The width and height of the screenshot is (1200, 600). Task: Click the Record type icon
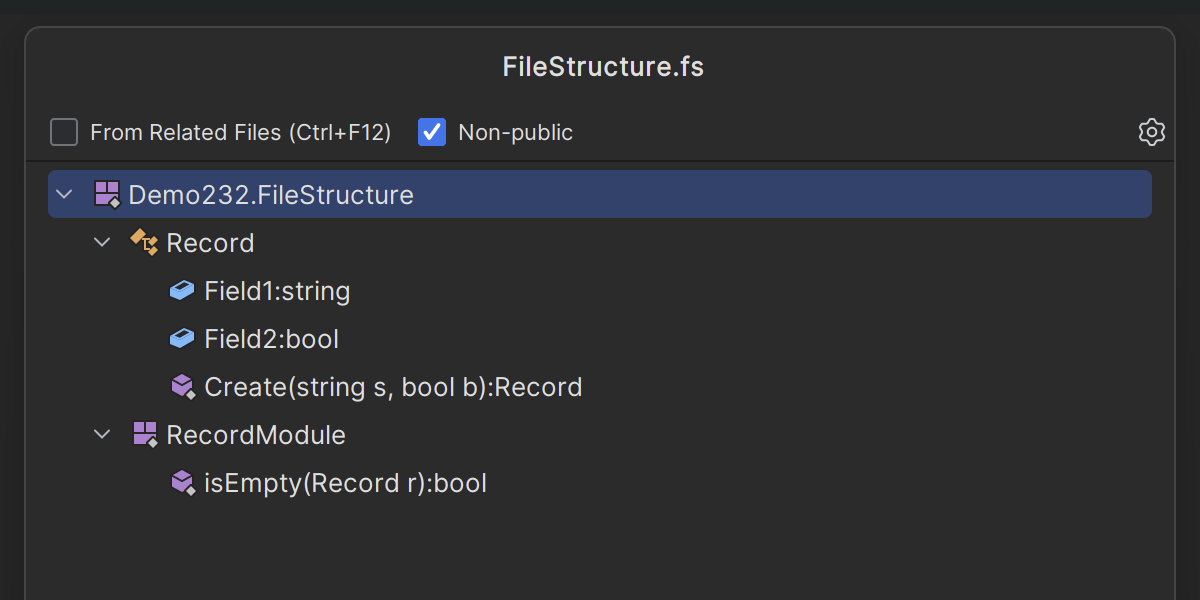point(145,242)
